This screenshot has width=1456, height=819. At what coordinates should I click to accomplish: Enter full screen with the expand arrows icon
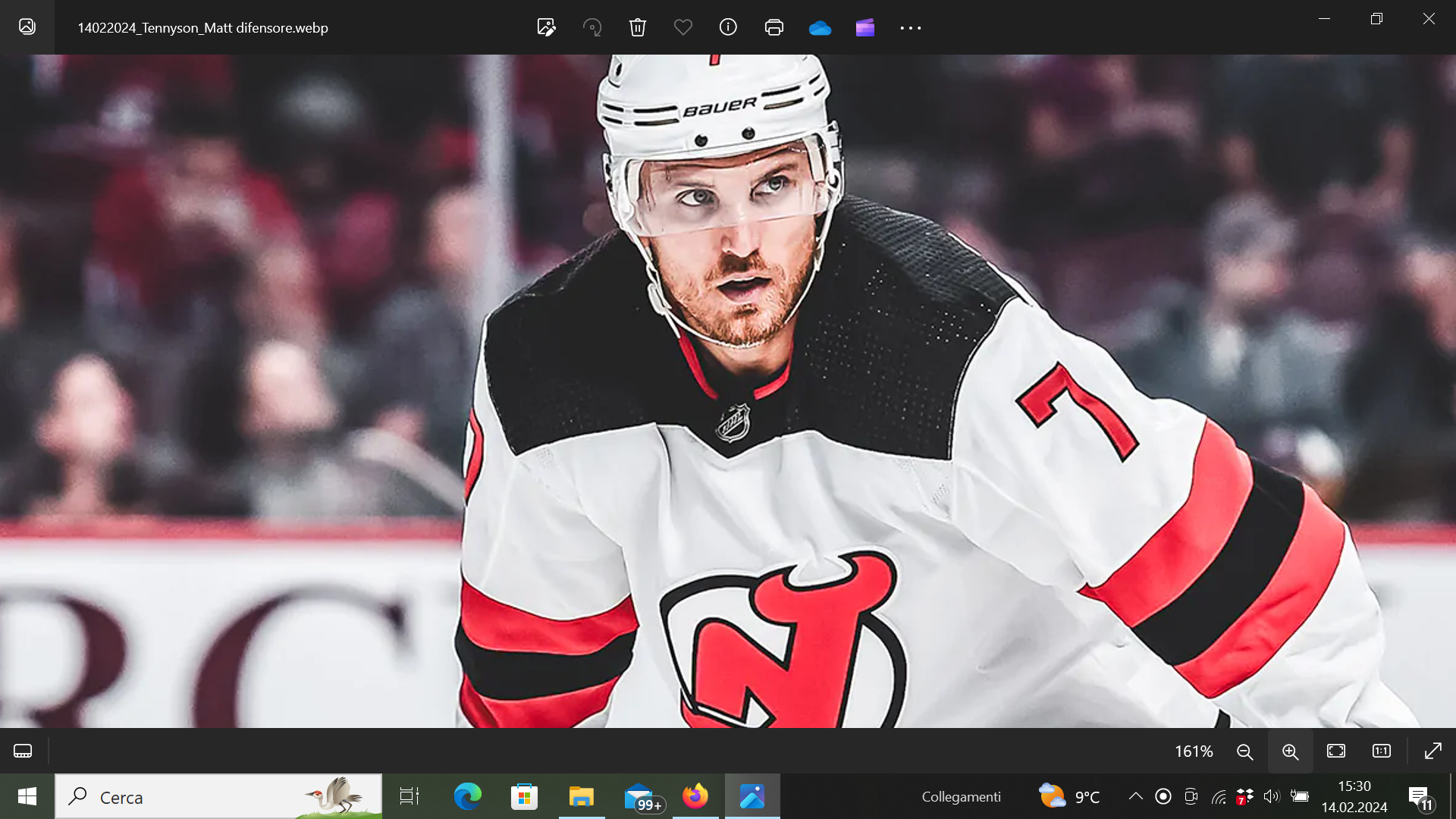[1433, 751]
